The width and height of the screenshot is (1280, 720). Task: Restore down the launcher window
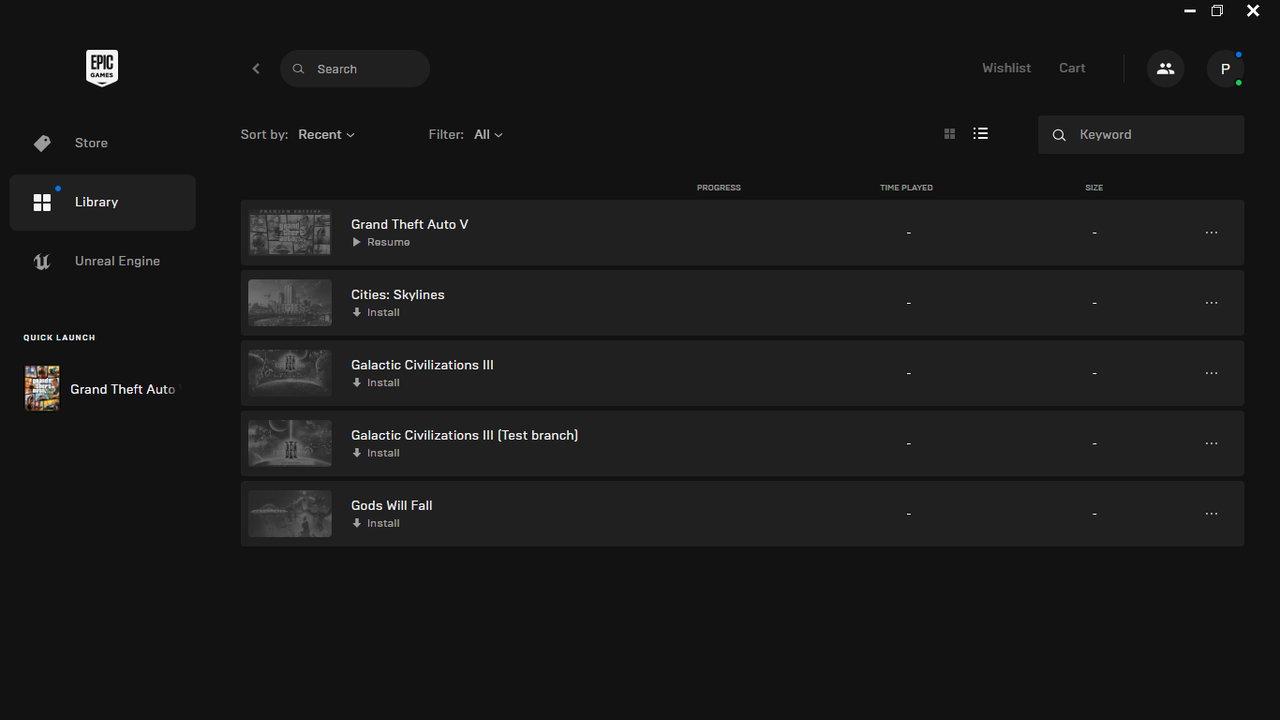click(x=1217, y=11)
